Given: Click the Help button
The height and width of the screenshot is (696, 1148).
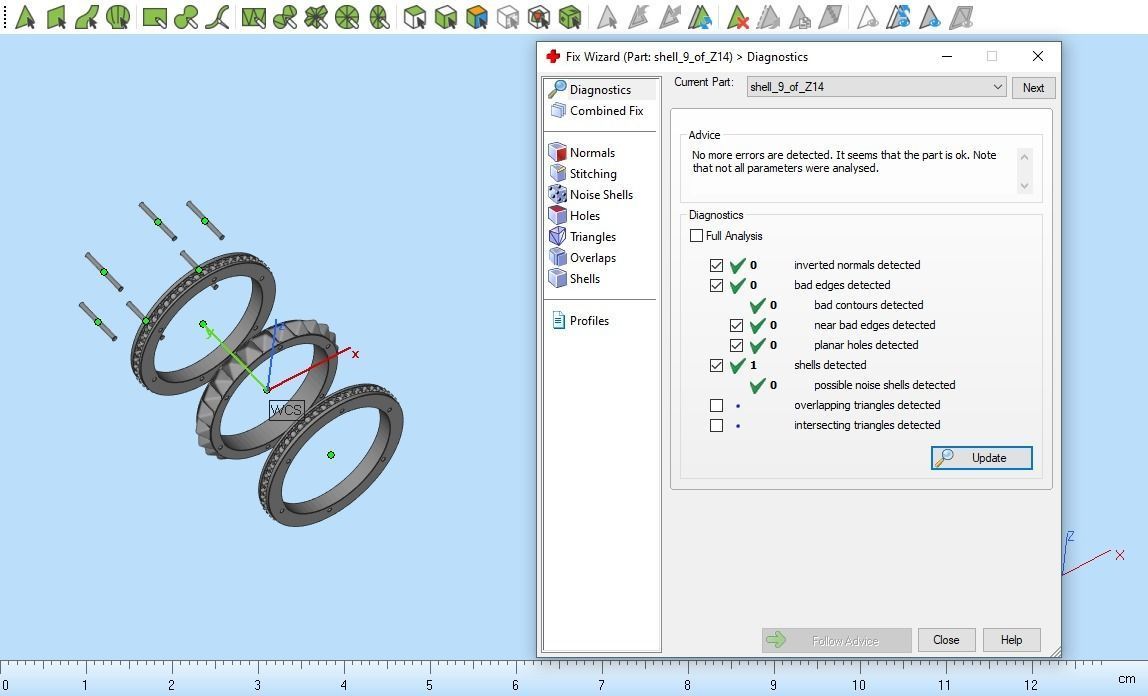Looking at the screenshot, I should coord(1011,640).
